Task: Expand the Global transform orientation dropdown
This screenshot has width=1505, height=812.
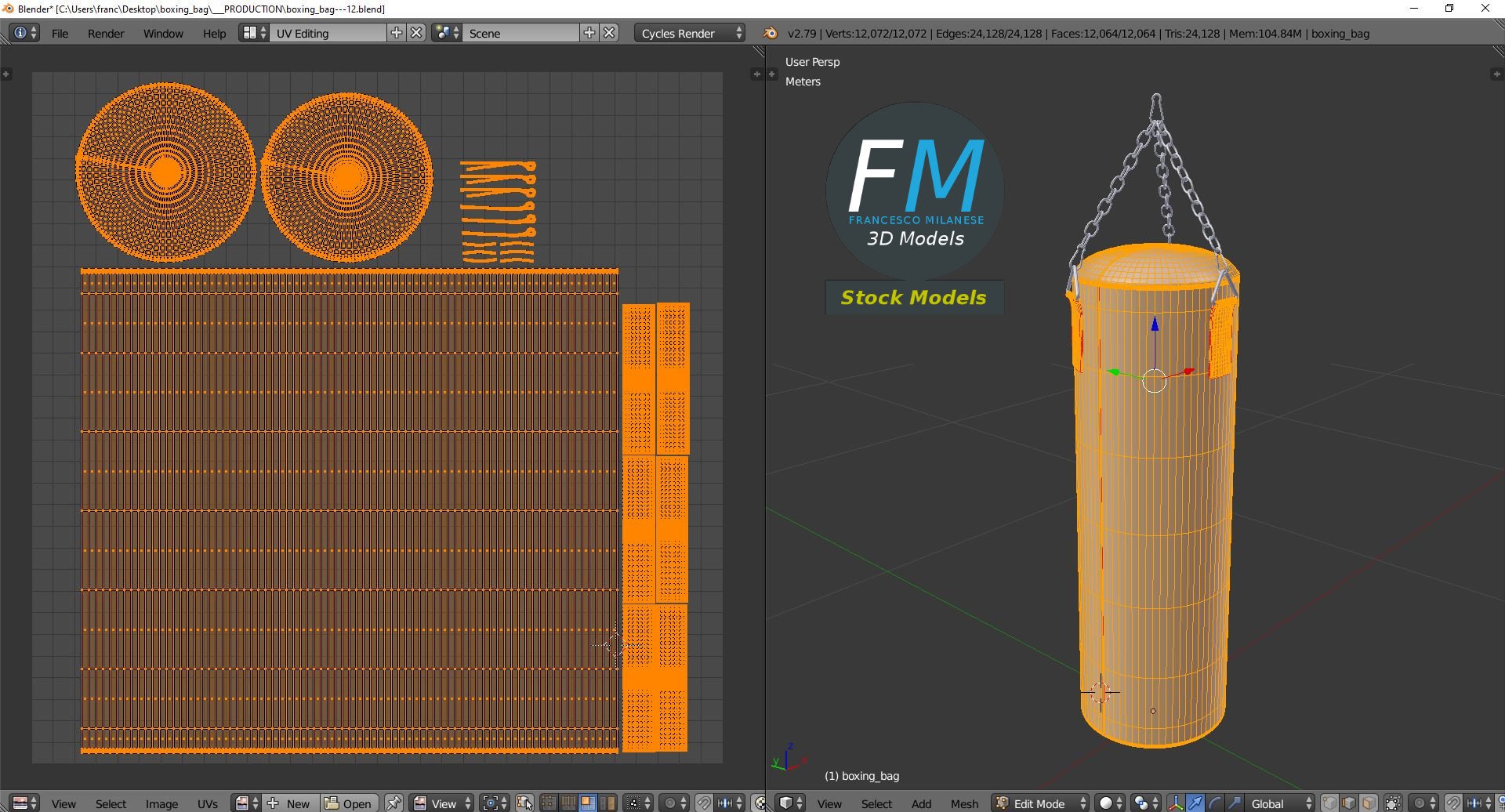Action: [x=1279, y=803]
